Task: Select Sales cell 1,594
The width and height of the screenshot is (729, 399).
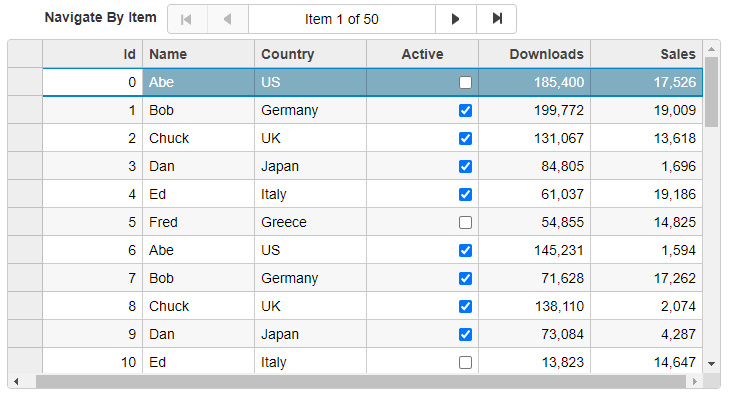Action: click(647, 250)
